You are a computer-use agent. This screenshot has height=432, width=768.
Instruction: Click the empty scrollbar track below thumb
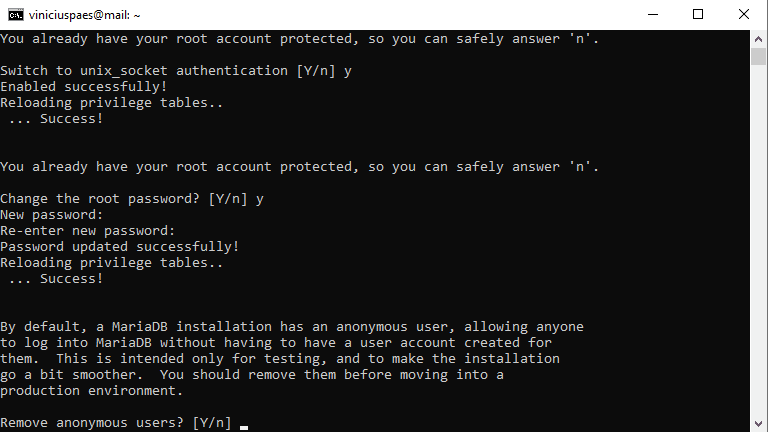pyautogui.click(x=758, y=240)
